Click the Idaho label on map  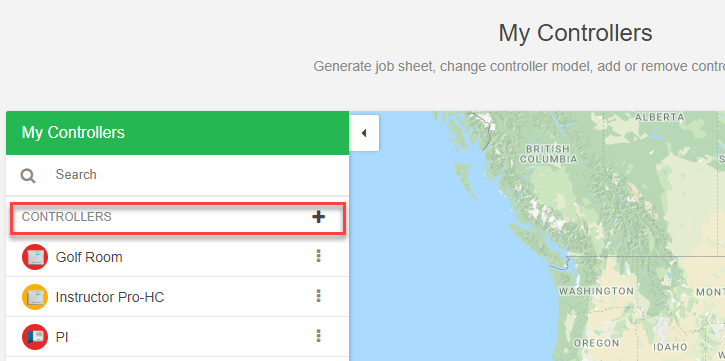[x=671, y=347]
